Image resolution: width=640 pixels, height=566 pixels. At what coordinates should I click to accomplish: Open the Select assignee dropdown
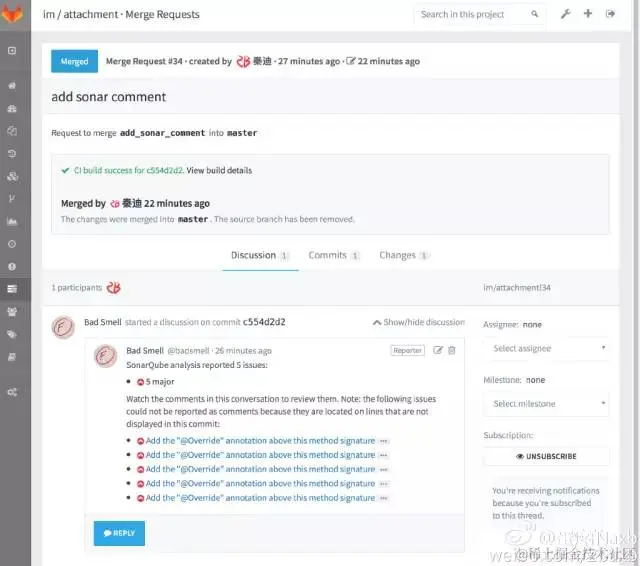tap(547, 348)
